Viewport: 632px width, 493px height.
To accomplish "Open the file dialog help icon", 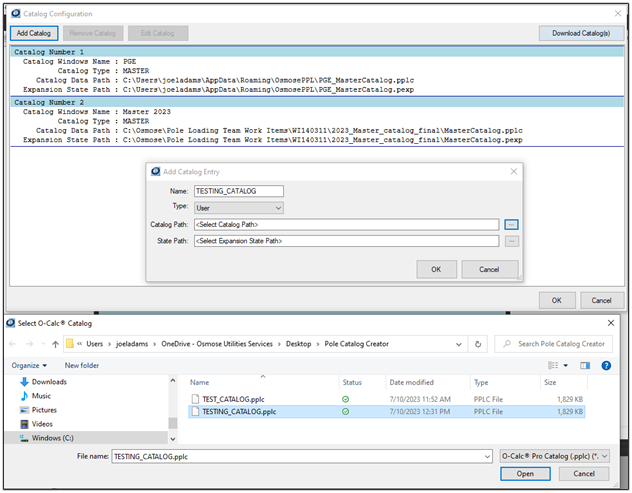I will pos(606,366).
